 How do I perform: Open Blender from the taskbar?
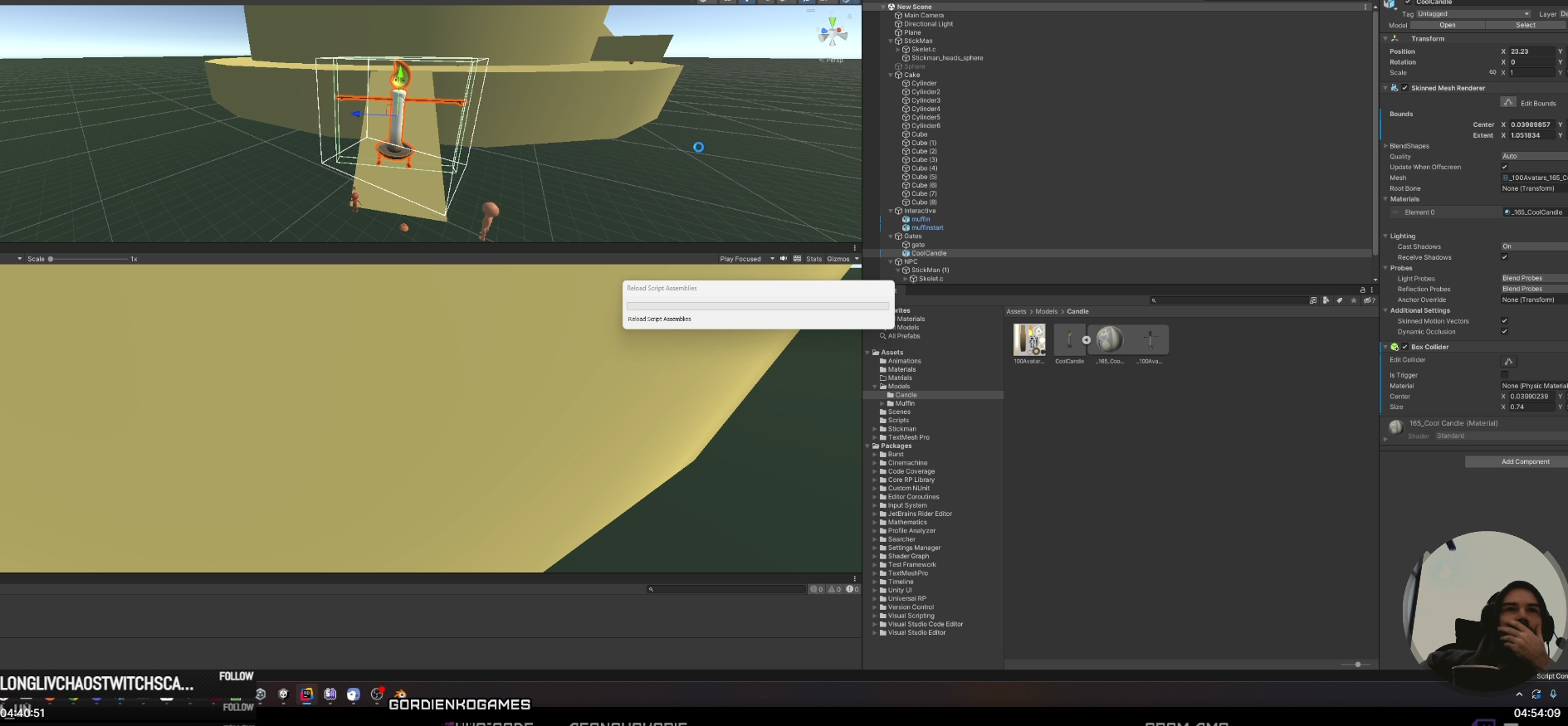pos(400,694)
